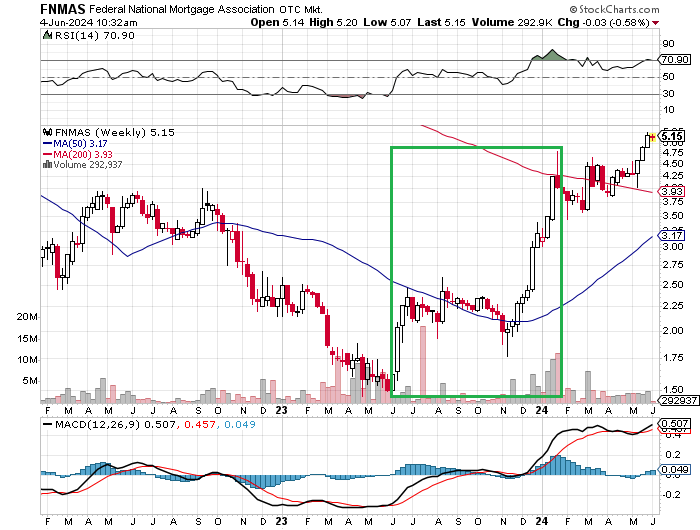This screenshot has height=530, width=700.
Task: Click the 10M volume axis label
Action: click(27, 360)
